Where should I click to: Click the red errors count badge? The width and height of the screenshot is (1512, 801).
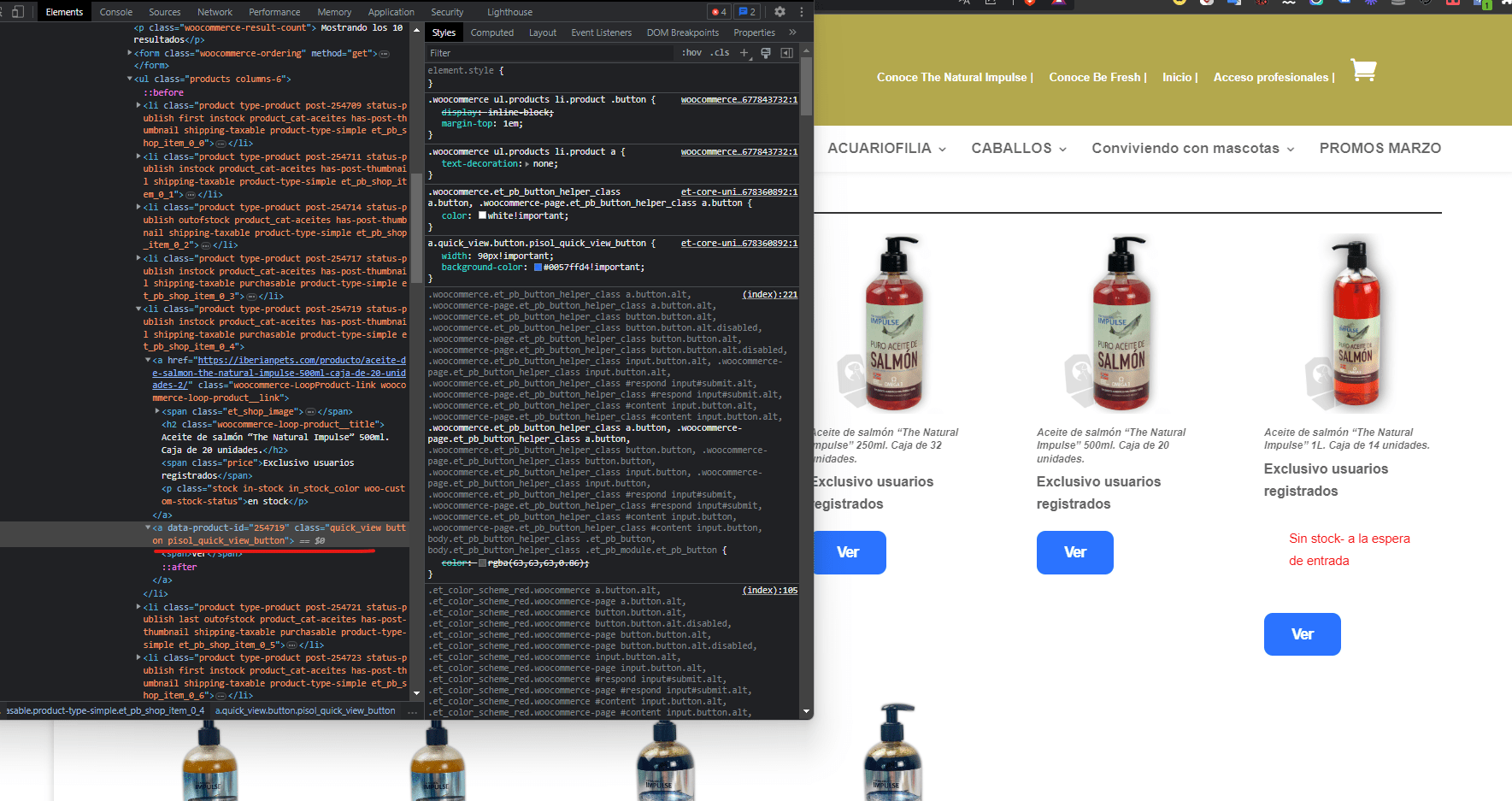pyautogui.click(x=719, y=12)
